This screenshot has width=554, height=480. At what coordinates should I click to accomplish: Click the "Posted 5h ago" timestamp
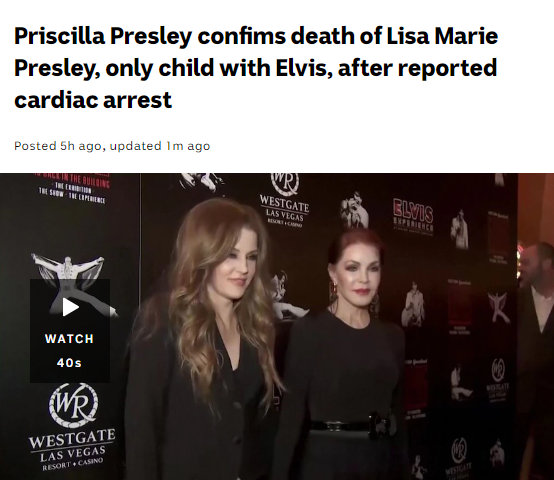click(x=58, y=146)
